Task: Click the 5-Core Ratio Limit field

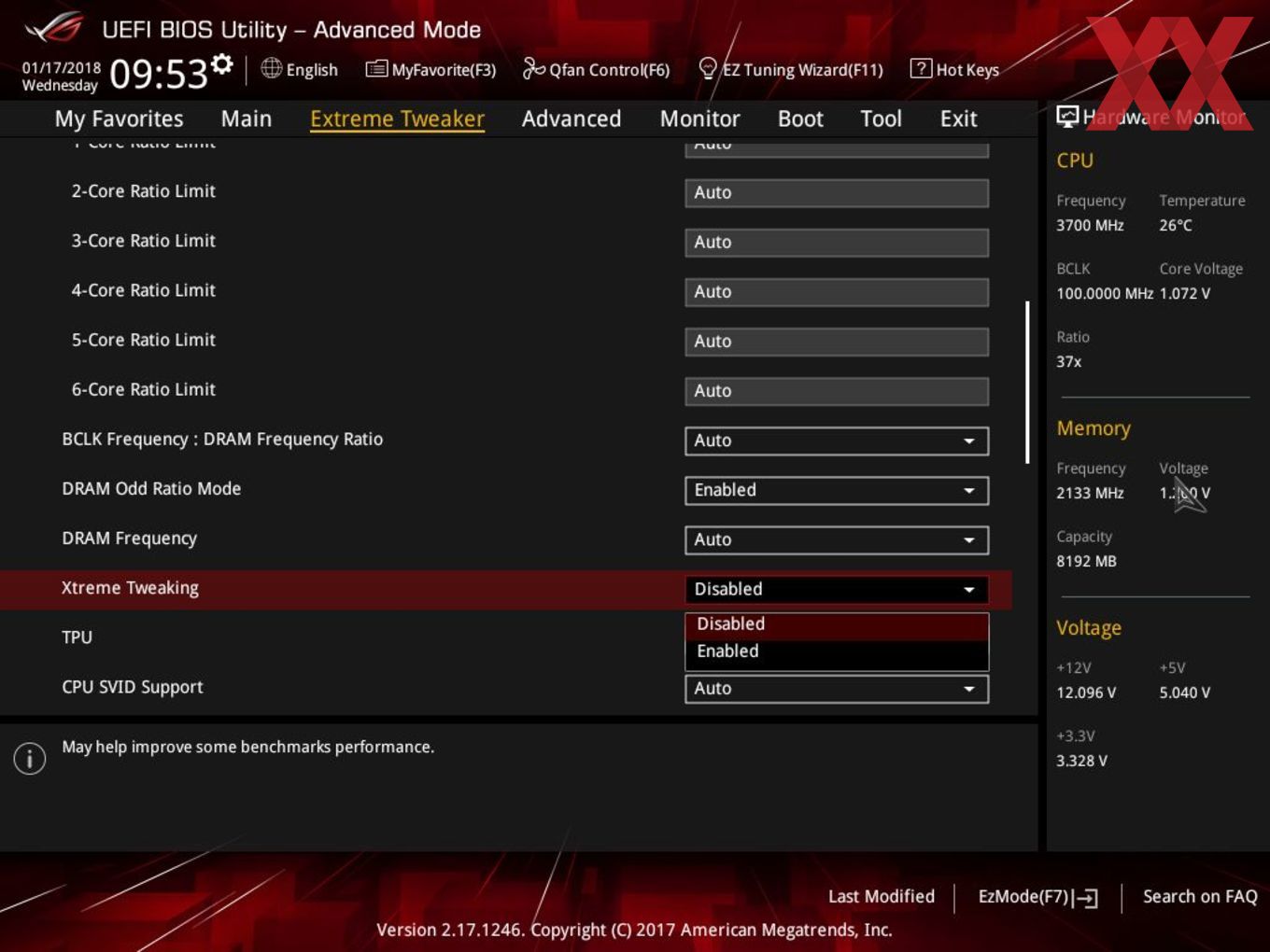Action: (837, 342)
